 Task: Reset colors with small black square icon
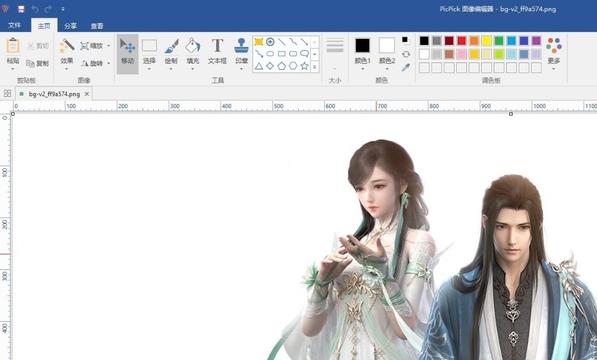click(x=405, y=40)
